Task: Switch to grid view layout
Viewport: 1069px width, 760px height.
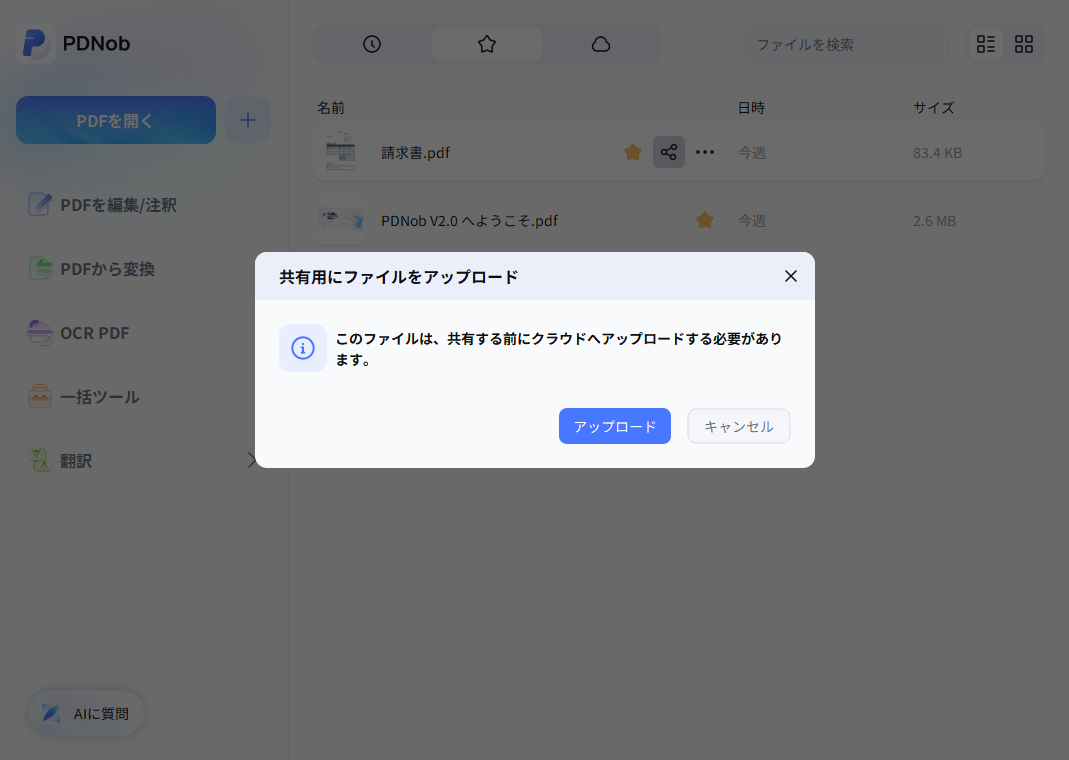Action: pyautogui.click(x=1024, y=44)
